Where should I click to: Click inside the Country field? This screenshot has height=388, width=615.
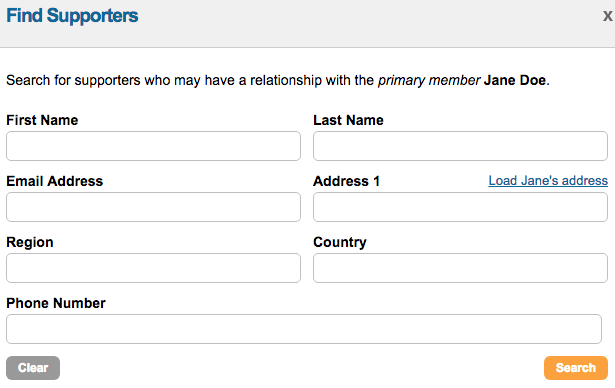tap(460, 268)
